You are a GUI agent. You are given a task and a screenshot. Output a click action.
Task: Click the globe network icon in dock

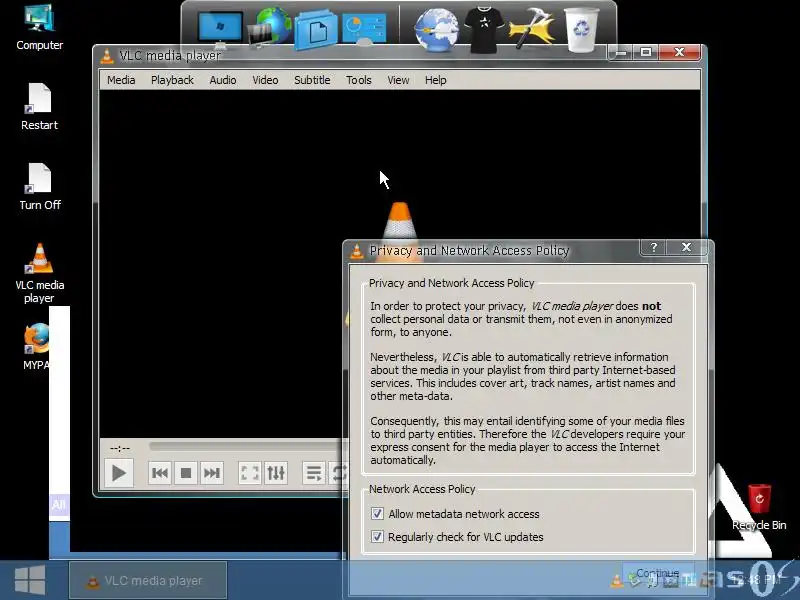click(x=270, y=26)
